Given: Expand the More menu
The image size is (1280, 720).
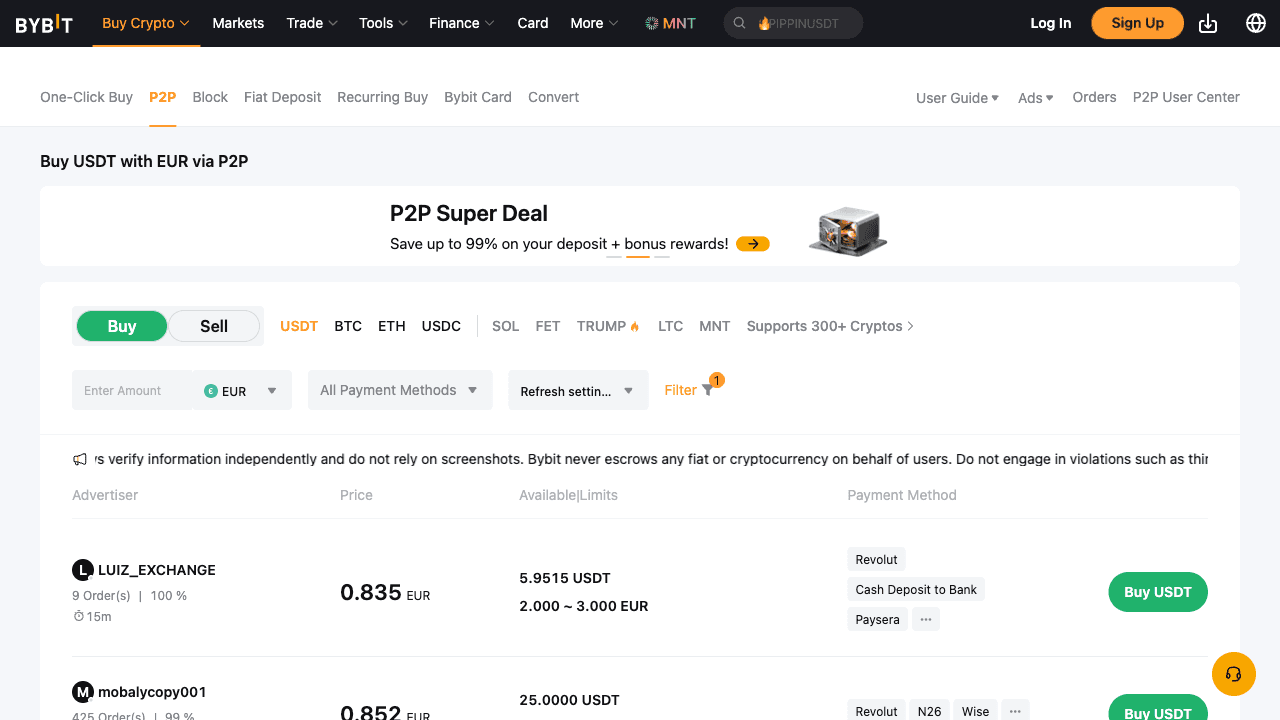Looking at the screenshot, I should click(x=594, y=23).
